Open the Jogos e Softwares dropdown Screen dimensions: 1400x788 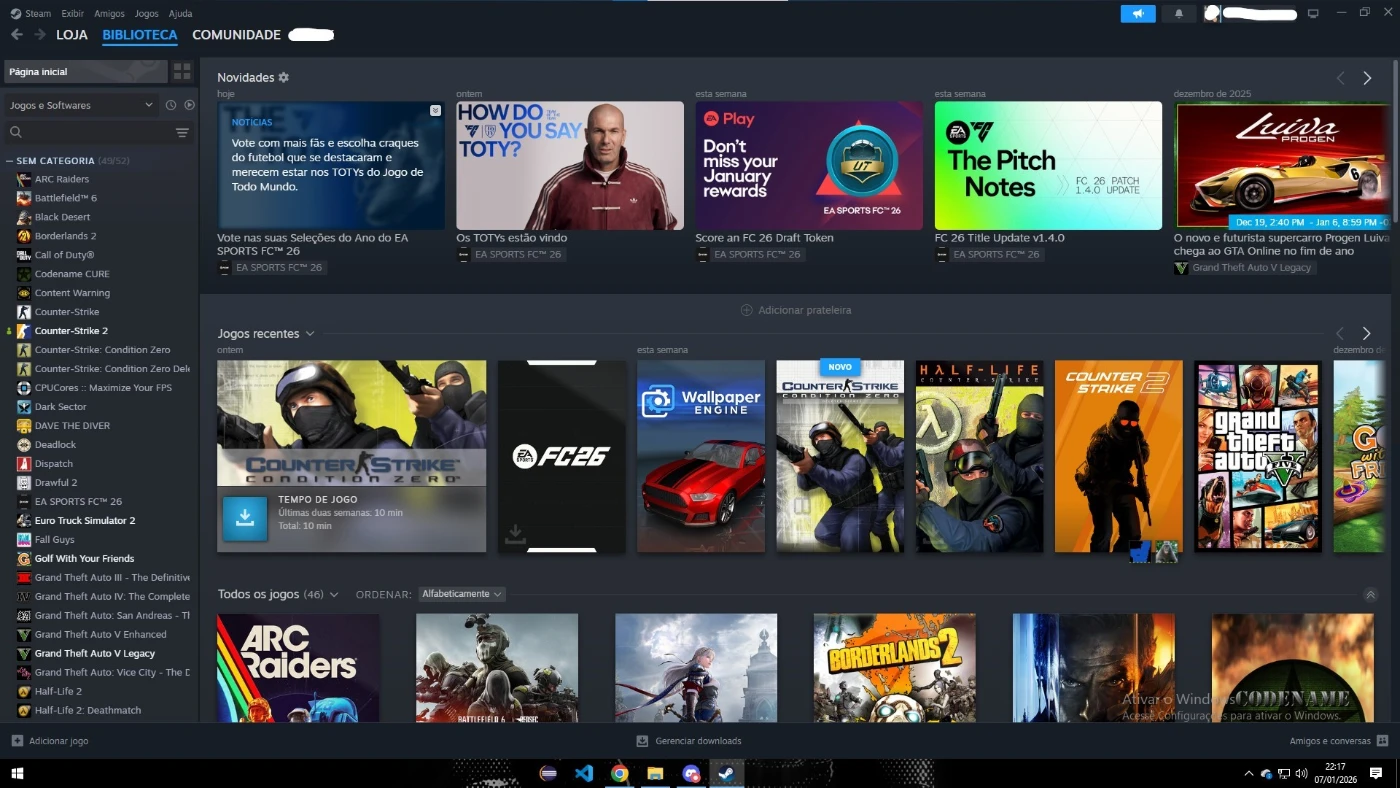pos(80,105)
